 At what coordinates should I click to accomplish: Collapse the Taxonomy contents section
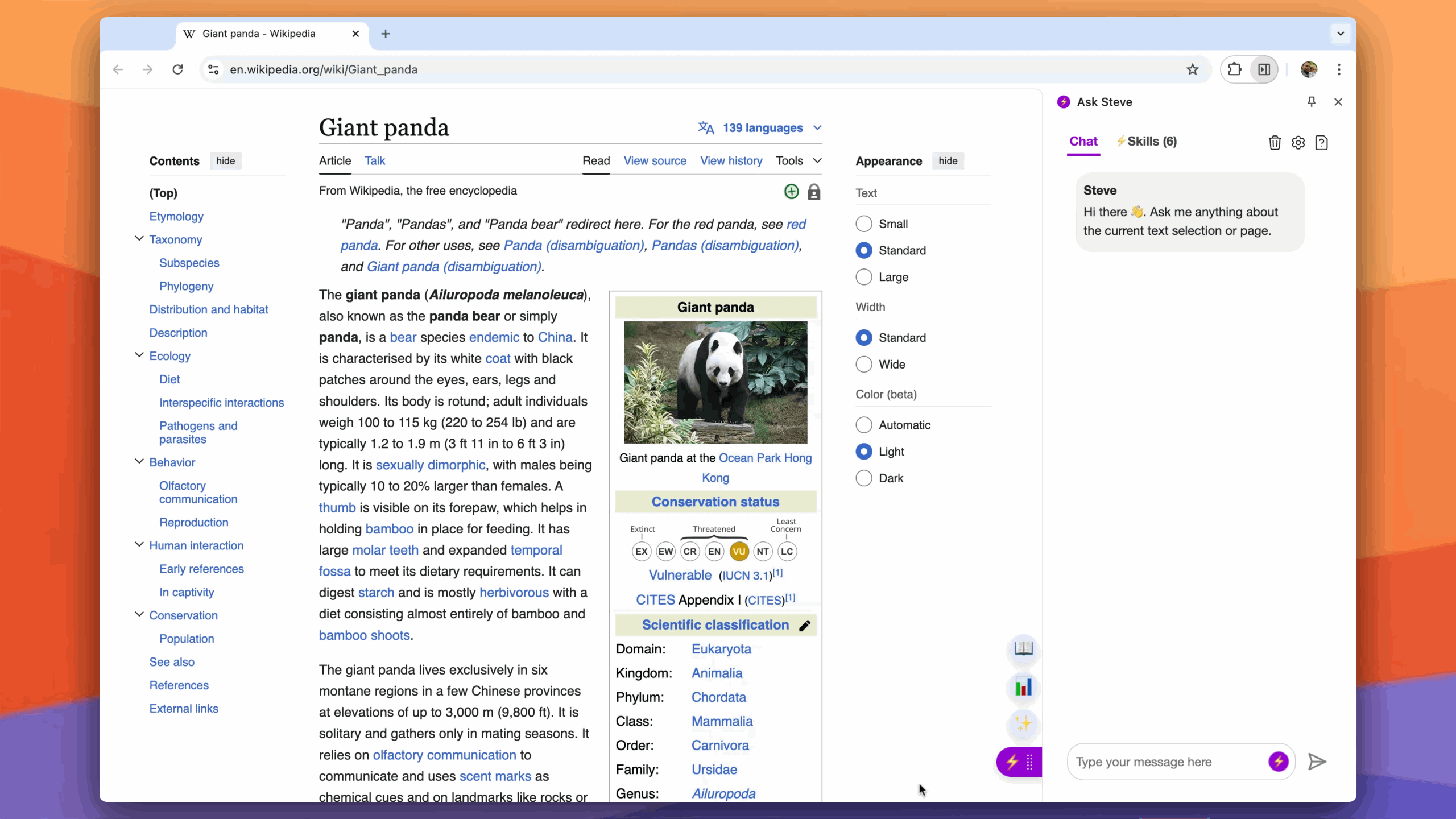(x=139, y=239)
